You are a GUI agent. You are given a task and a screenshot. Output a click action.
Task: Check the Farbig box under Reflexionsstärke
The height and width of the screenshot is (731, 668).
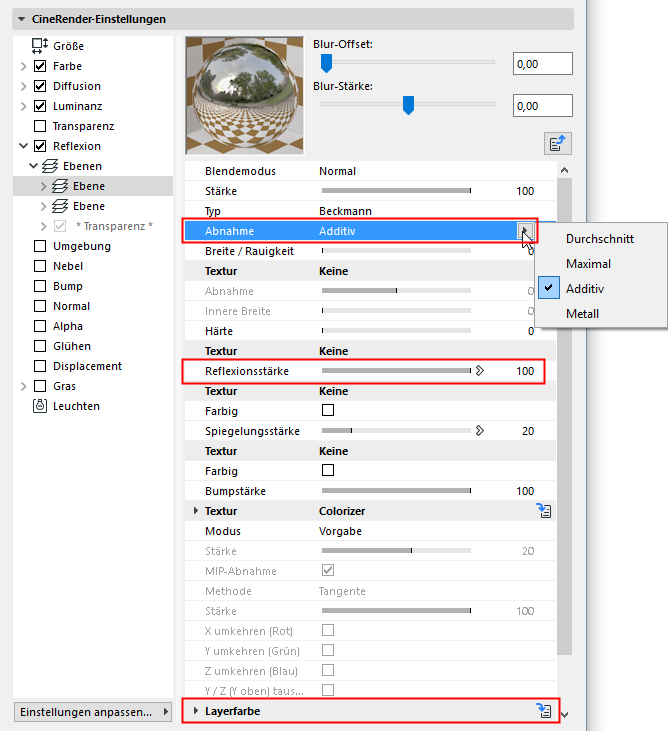tap(328, 410)
